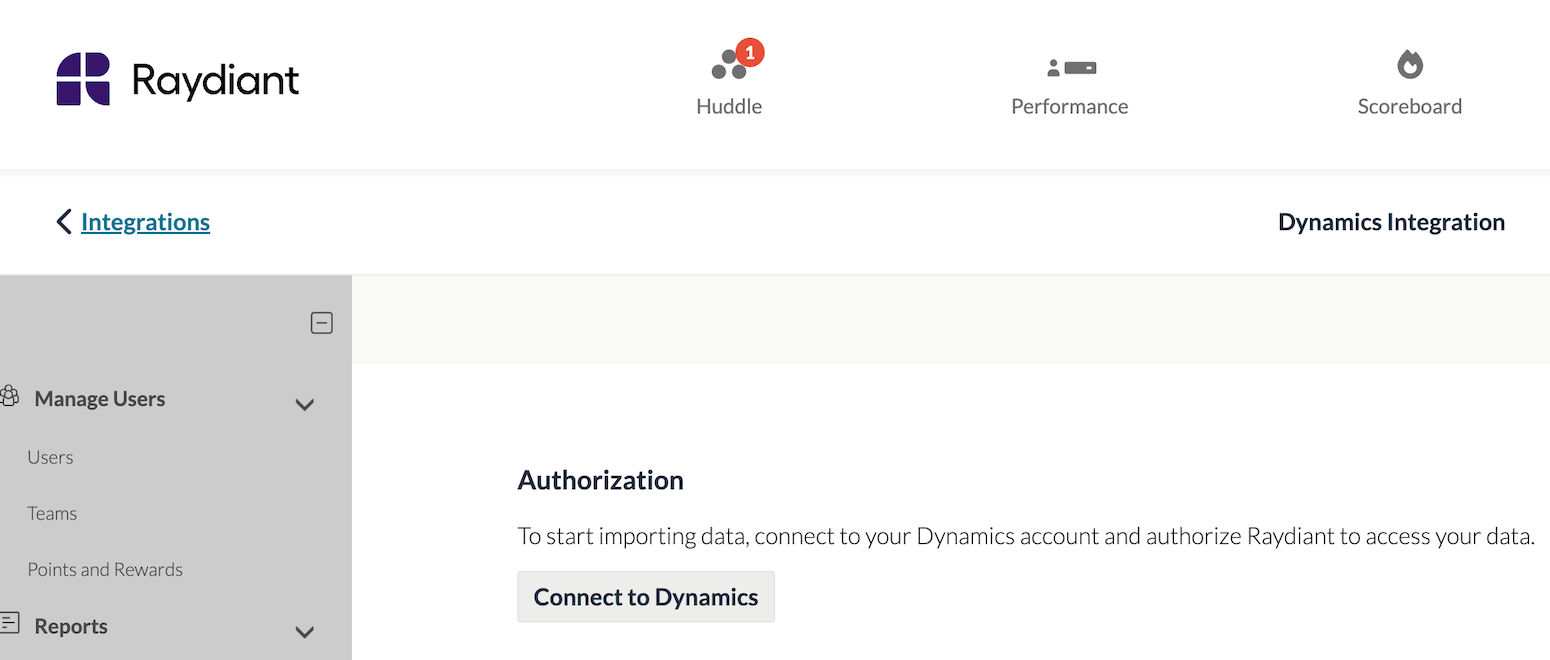1550x660 pixels.
Task: Collapse the sidebar using the minus icon
Action: point(321,323)
